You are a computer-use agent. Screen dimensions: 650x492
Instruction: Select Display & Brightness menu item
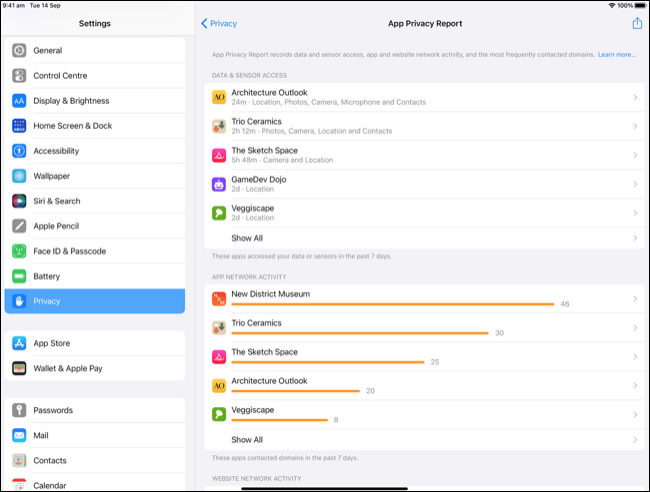pos(71,101)
